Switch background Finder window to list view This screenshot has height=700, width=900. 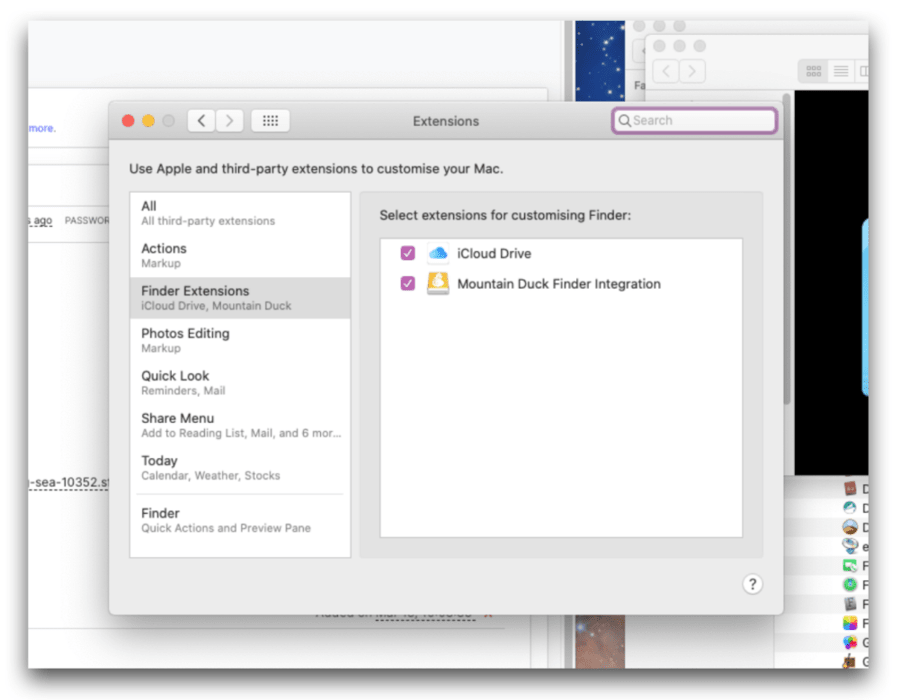[x=841, y=71]
